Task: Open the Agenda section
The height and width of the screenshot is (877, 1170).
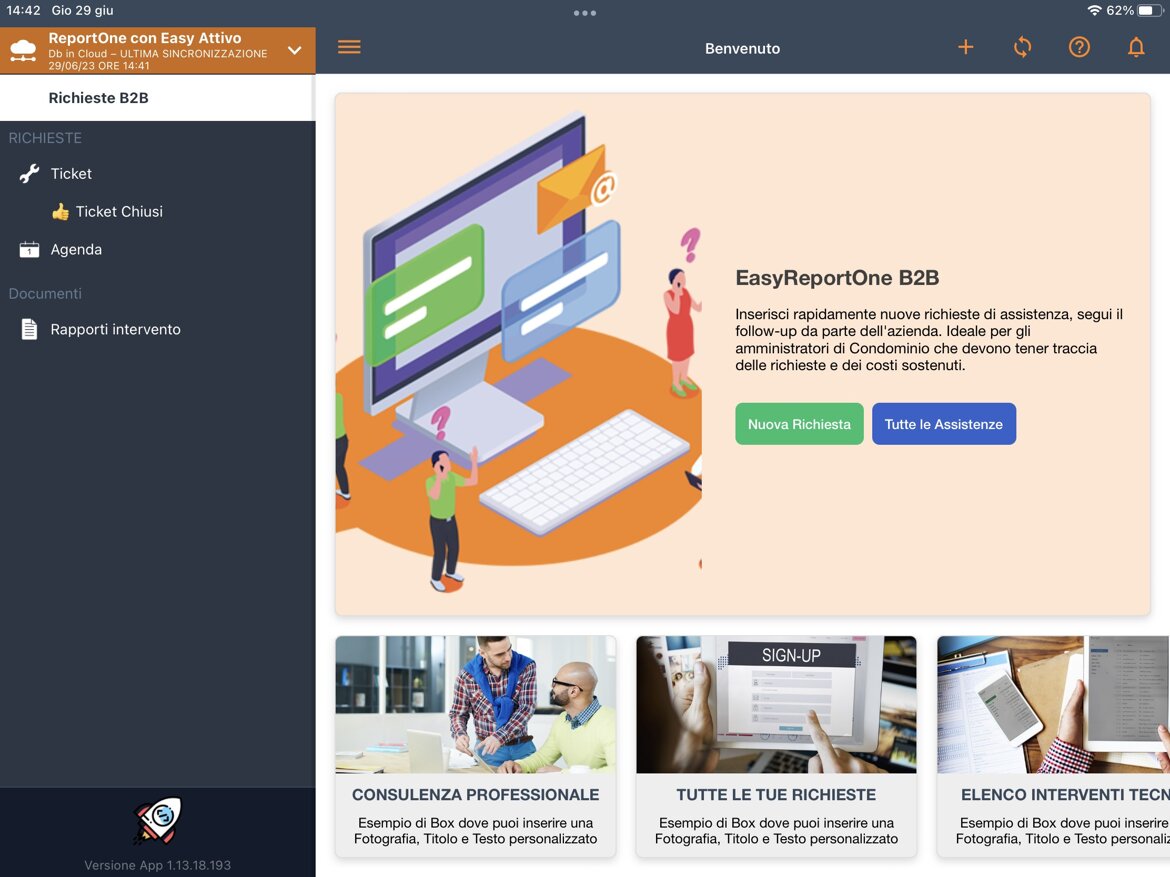Action: [76, 250]
